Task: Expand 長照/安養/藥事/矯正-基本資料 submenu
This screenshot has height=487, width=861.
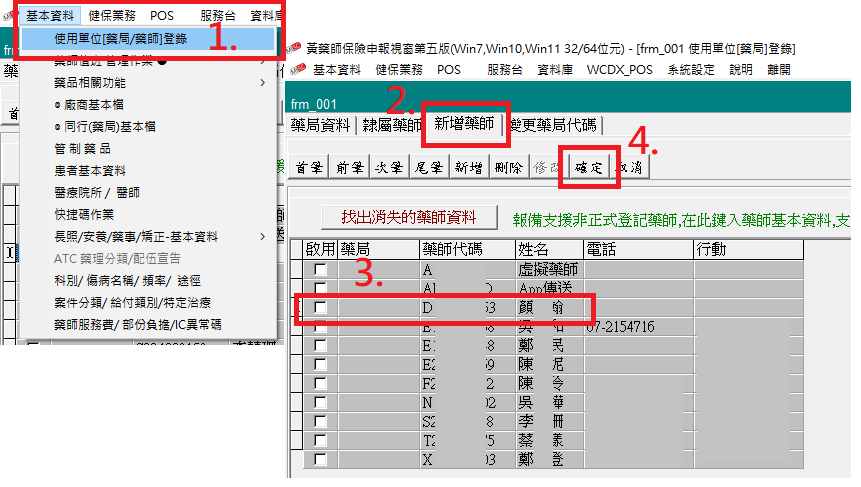Action: 159,237
